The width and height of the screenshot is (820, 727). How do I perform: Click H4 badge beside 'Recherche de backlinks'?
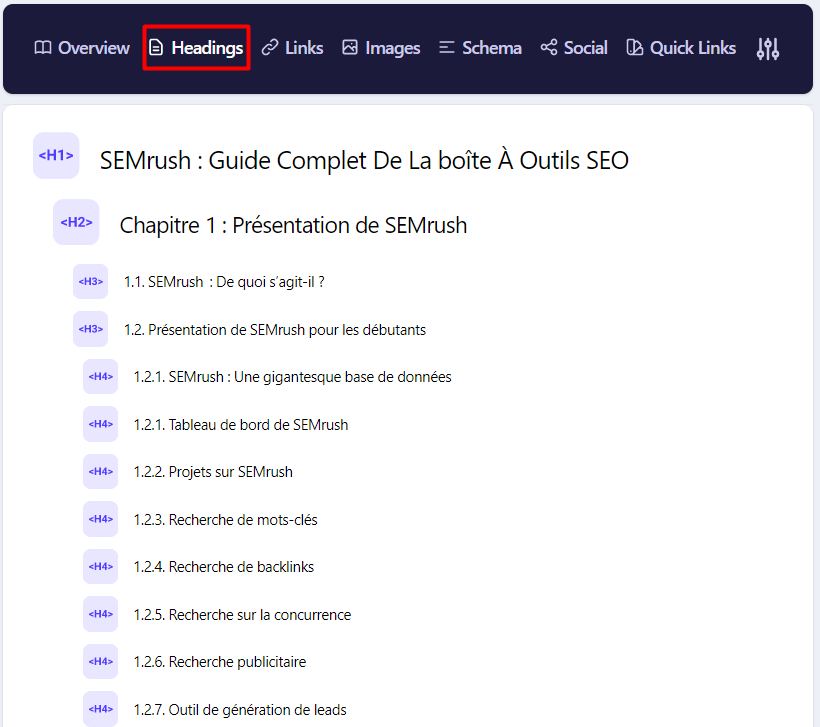coord(100,566)
